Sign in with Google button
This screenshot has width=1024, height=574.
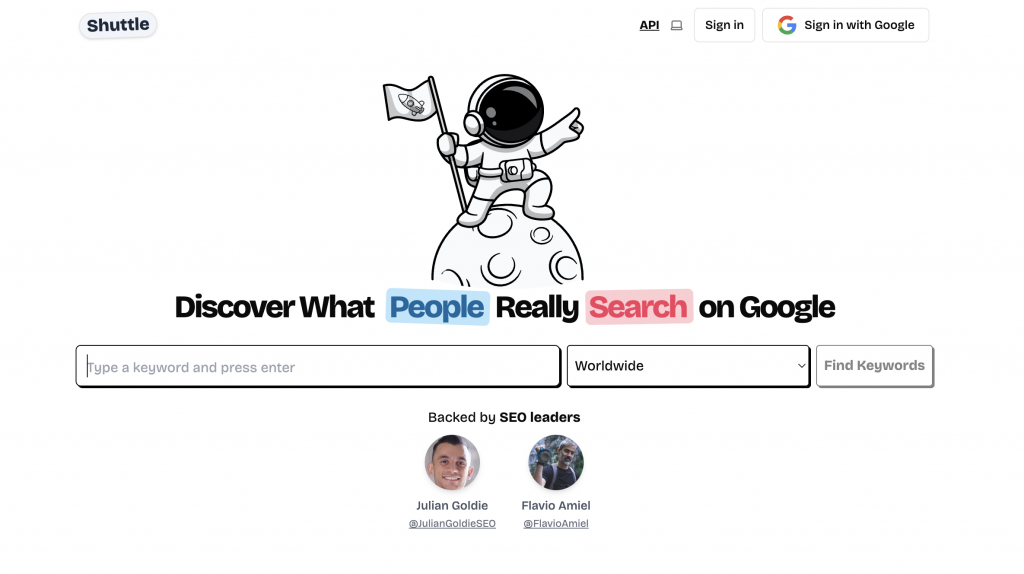click(846, 25)
